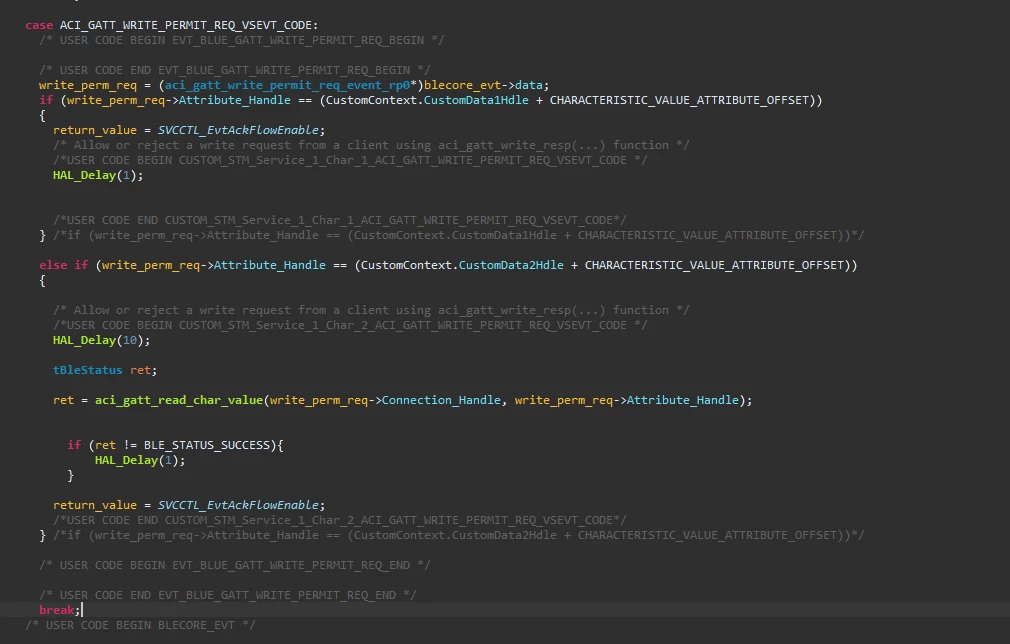
Task: Click the HAL_Delay(10) call
Action: click(x=101, y=340)
